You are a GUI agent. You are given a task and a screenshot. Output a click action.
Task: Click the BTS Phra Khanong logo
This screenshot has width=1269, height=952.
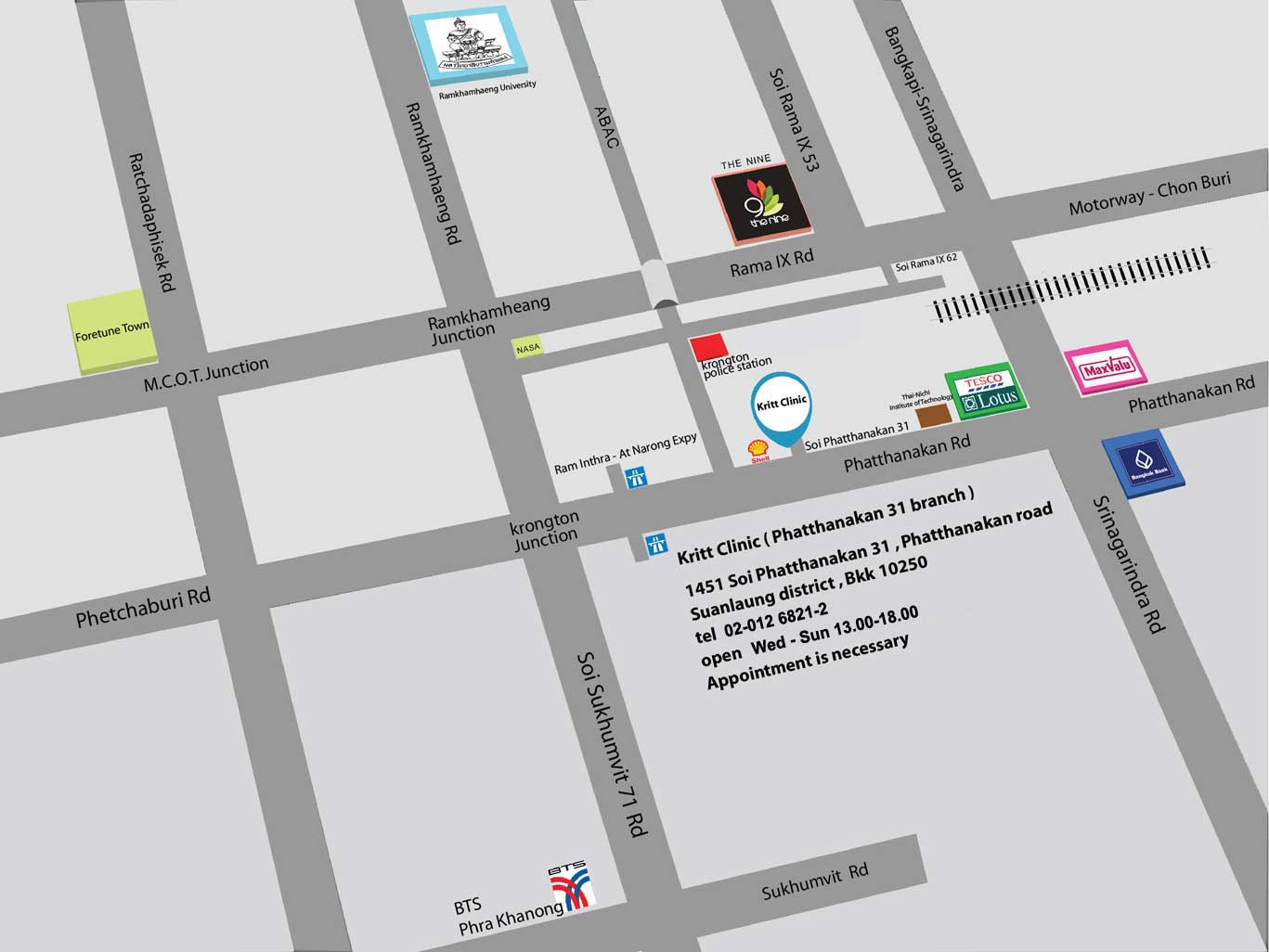pyautogui.click(x=570, y=887)
